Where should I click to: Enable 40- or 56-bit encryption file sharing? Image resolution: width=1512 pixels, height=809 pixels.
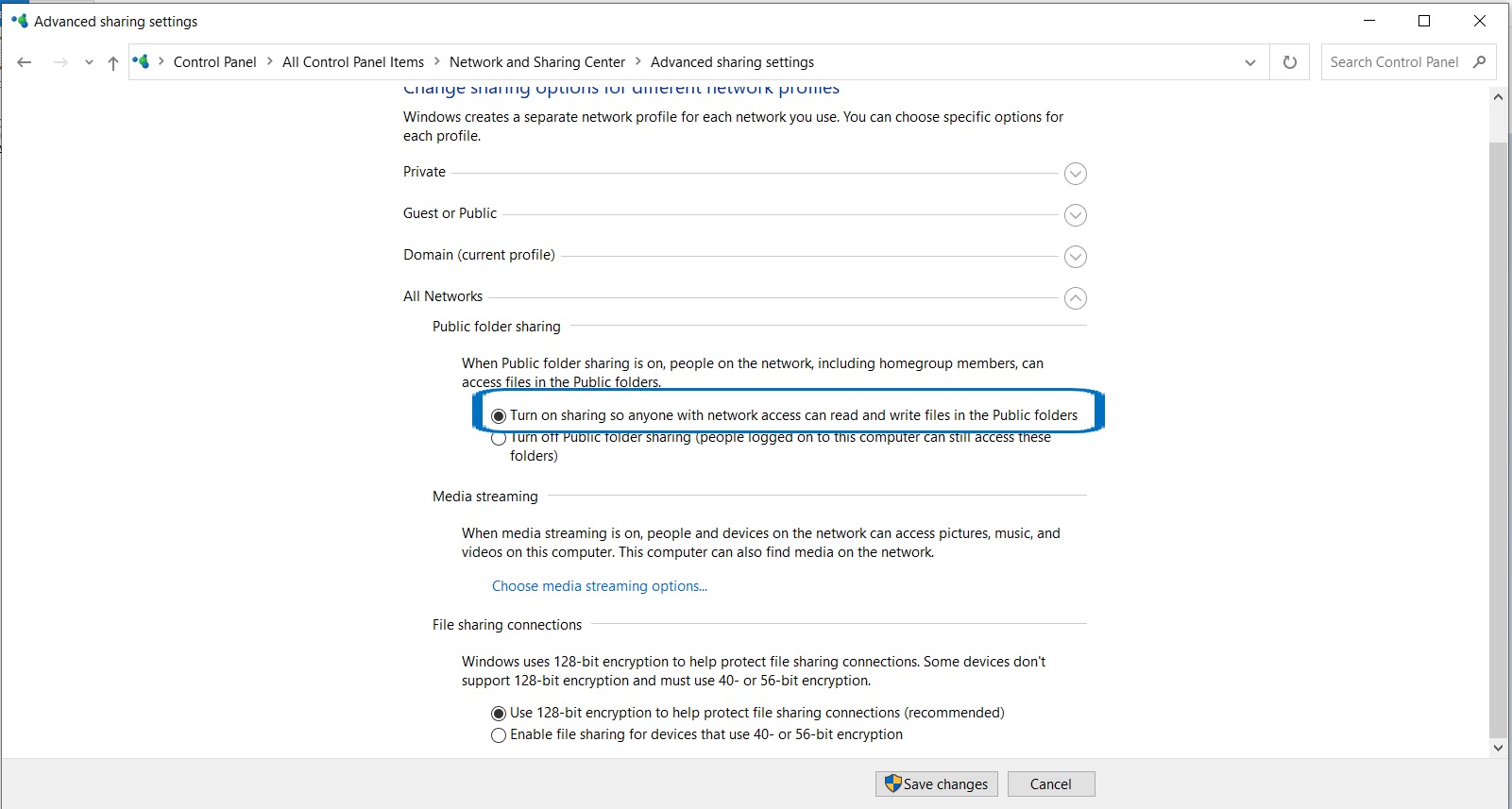499,735
